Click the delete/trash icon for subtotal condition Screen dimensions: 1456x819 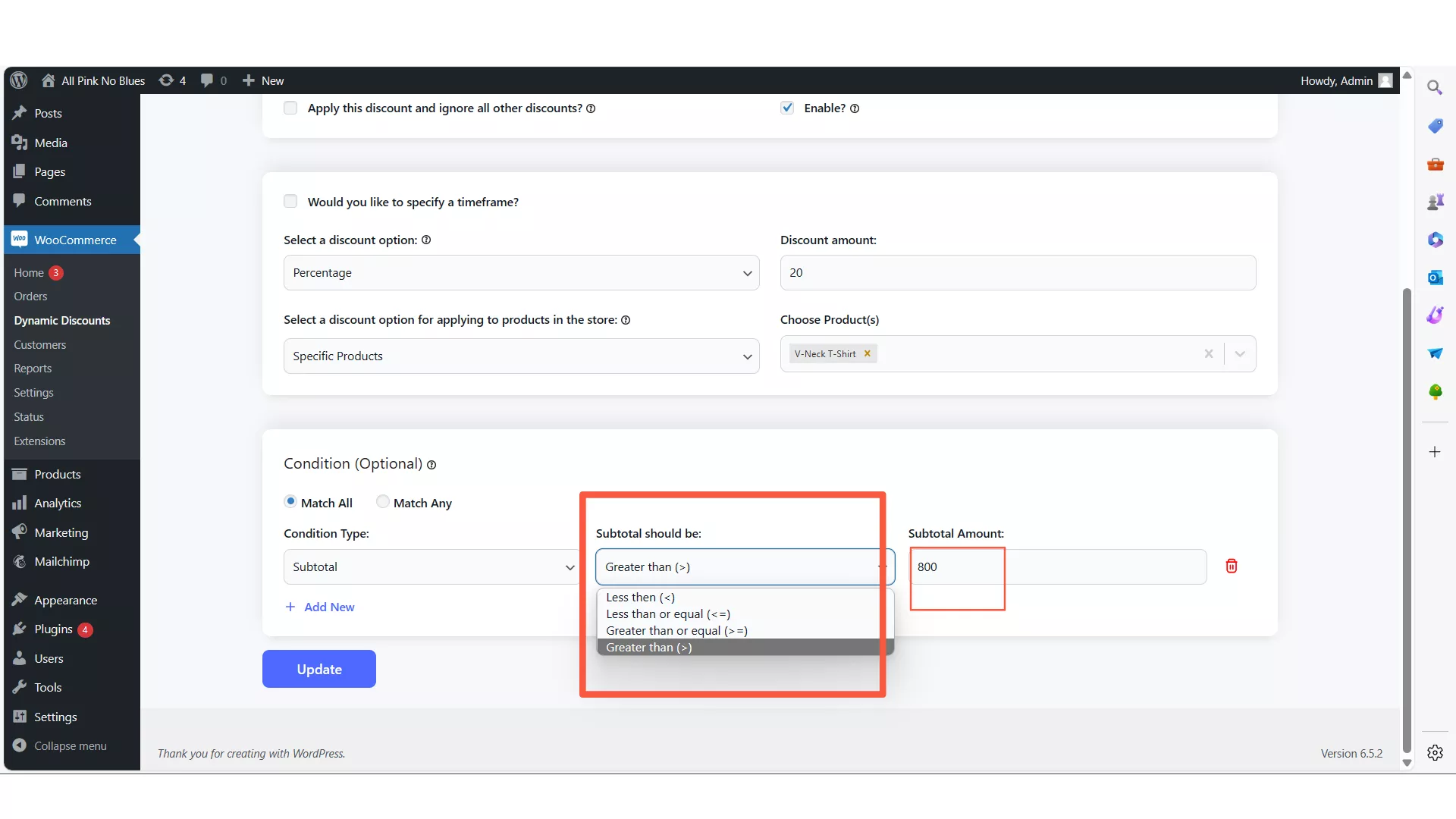(x=1231, y=566)
